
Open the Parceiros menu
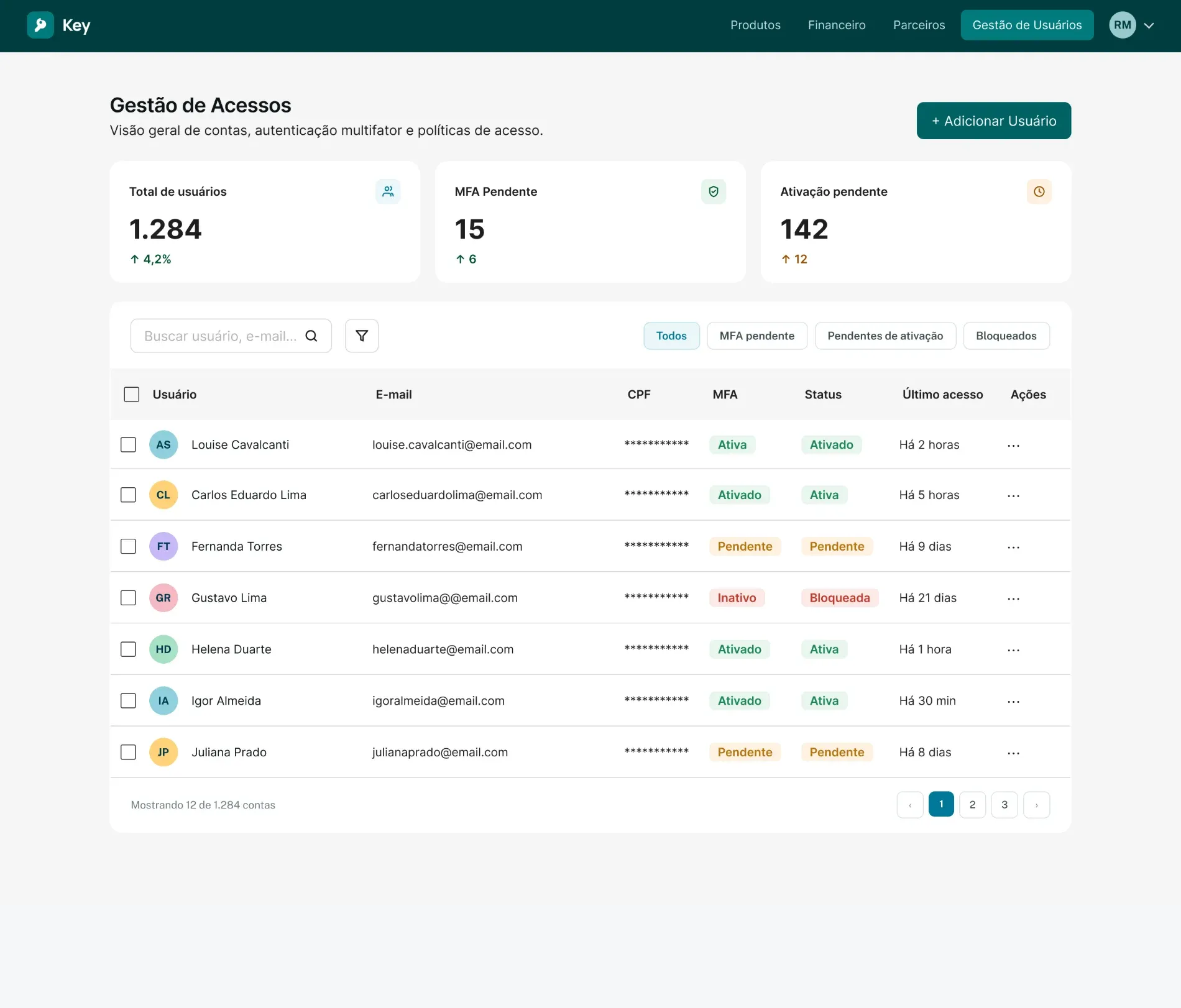[x=919, y=25]
